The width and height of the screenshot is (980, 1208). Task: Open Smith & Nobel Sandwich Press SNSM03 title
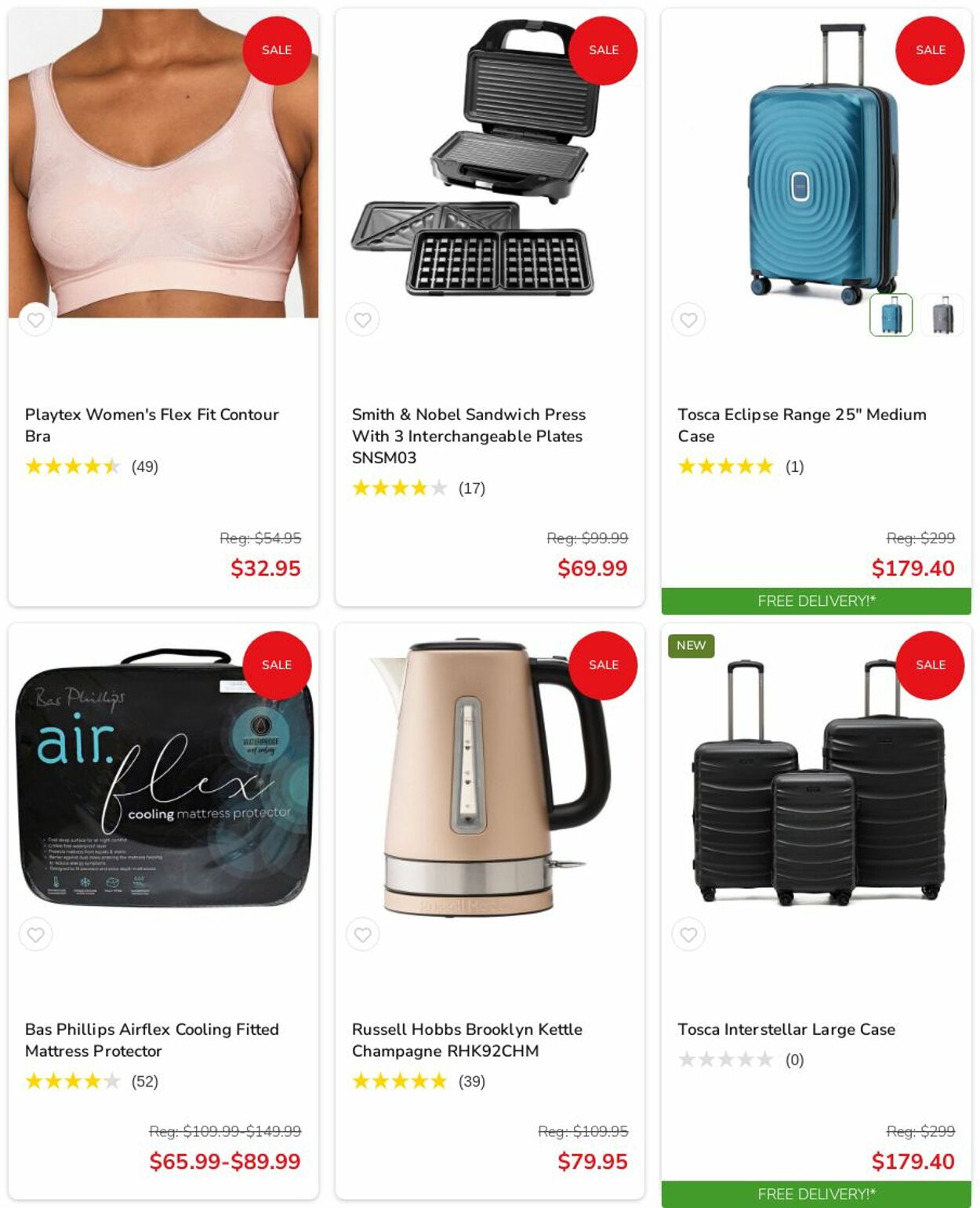pos(469,436)
